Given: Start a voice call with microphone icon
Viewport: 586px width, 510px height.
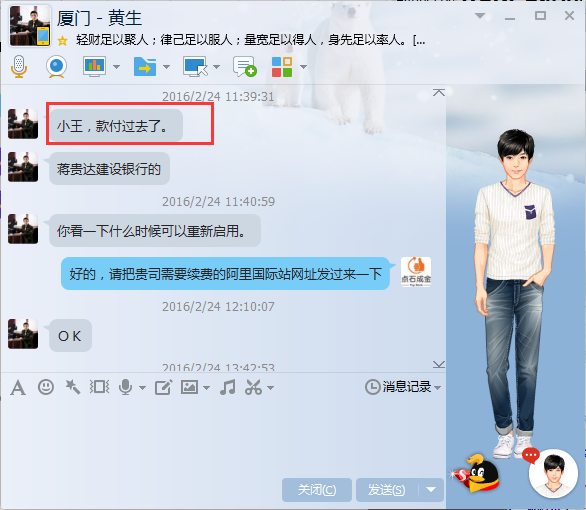Looking at the screenshot, I should 19,67.
